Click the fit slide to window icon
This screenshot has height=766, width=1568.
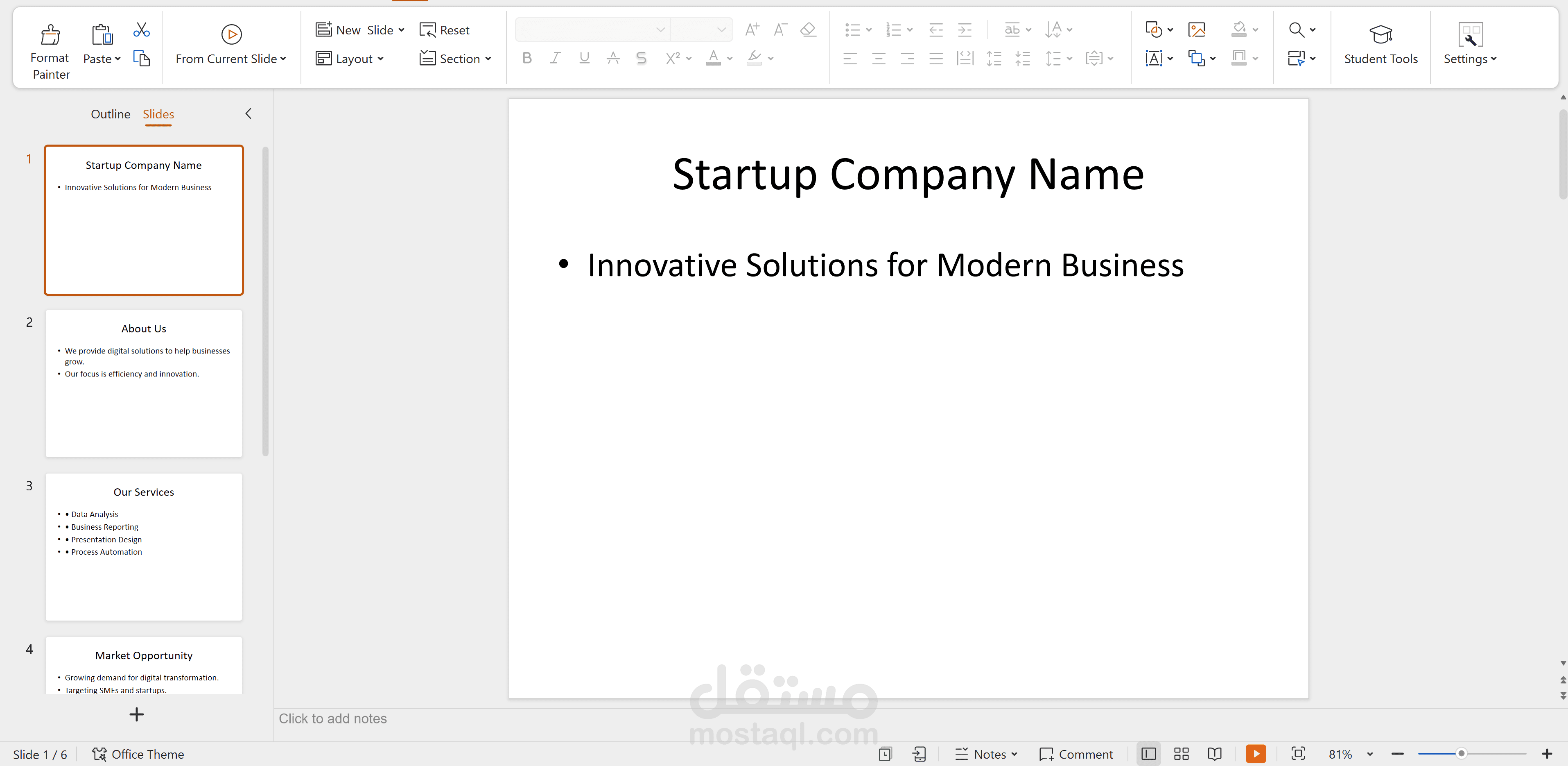click(x=1298, y=754)
